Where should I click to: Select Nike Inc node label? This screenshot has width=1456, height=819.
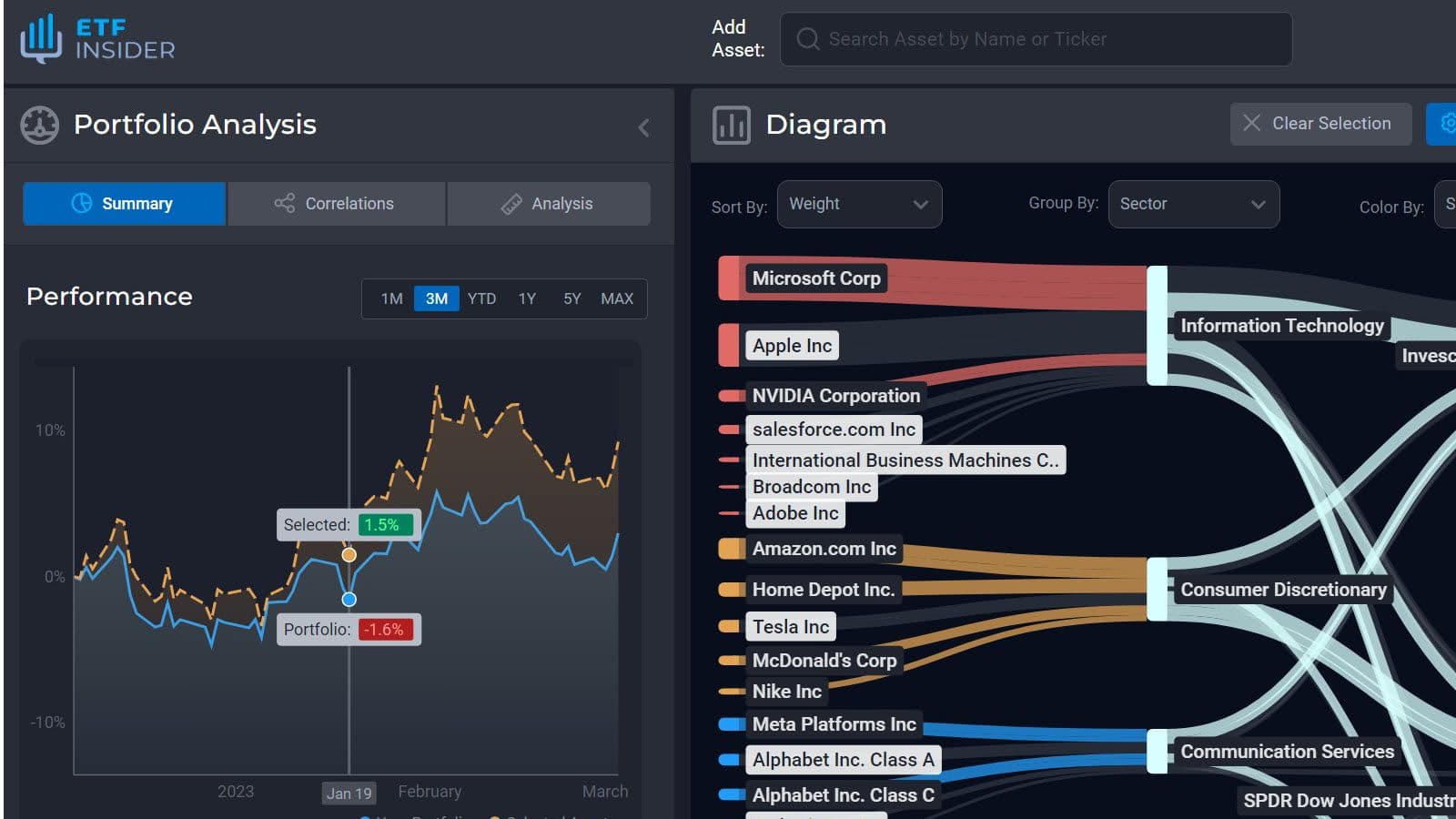[786, 692]
